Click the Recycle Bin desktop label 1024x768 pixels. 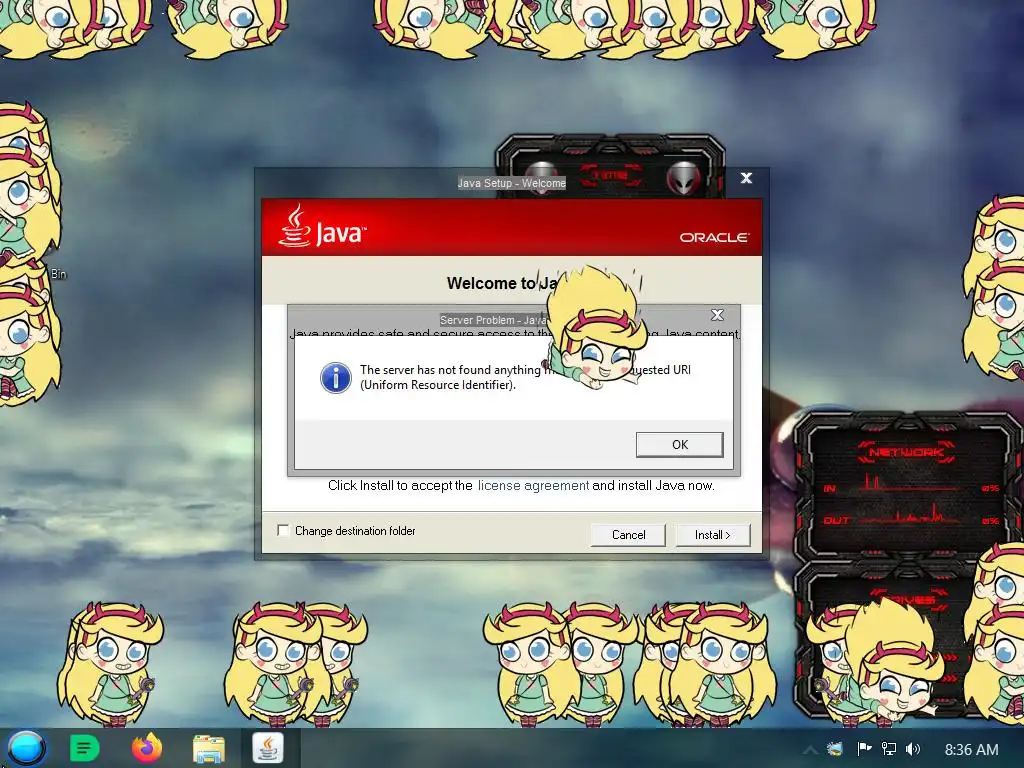(x=59, y=274)
